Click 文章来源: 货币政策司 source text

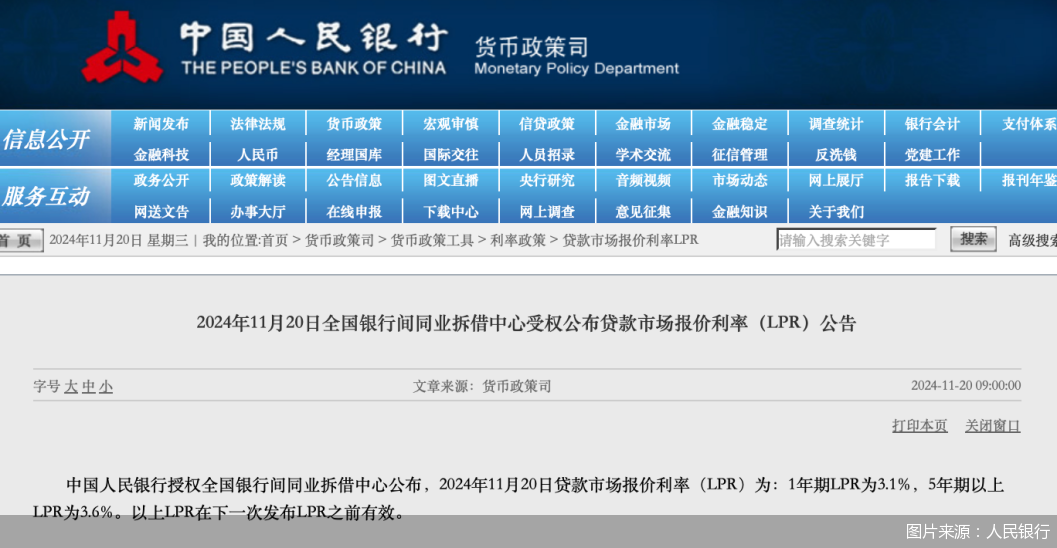(482, 386)
